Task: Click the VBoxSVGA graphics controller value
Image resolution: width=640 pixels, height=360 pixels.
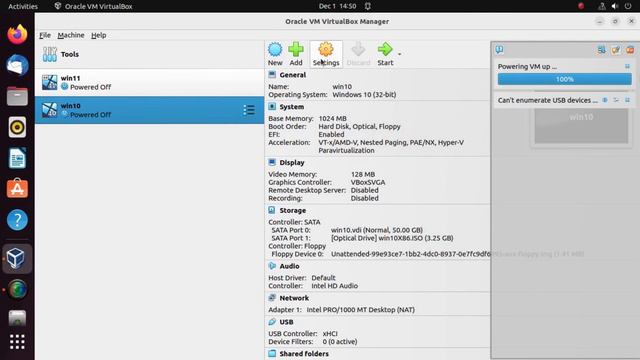Action: pos(368,182)
